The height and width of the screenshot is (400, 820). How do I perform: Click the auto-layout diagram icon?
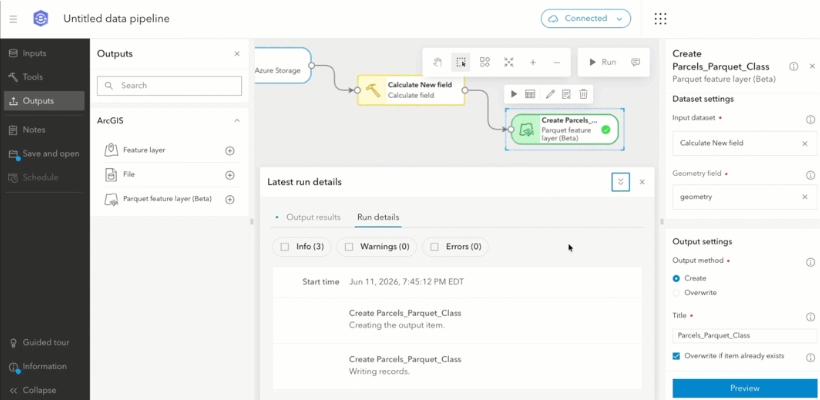pos(485,62)
